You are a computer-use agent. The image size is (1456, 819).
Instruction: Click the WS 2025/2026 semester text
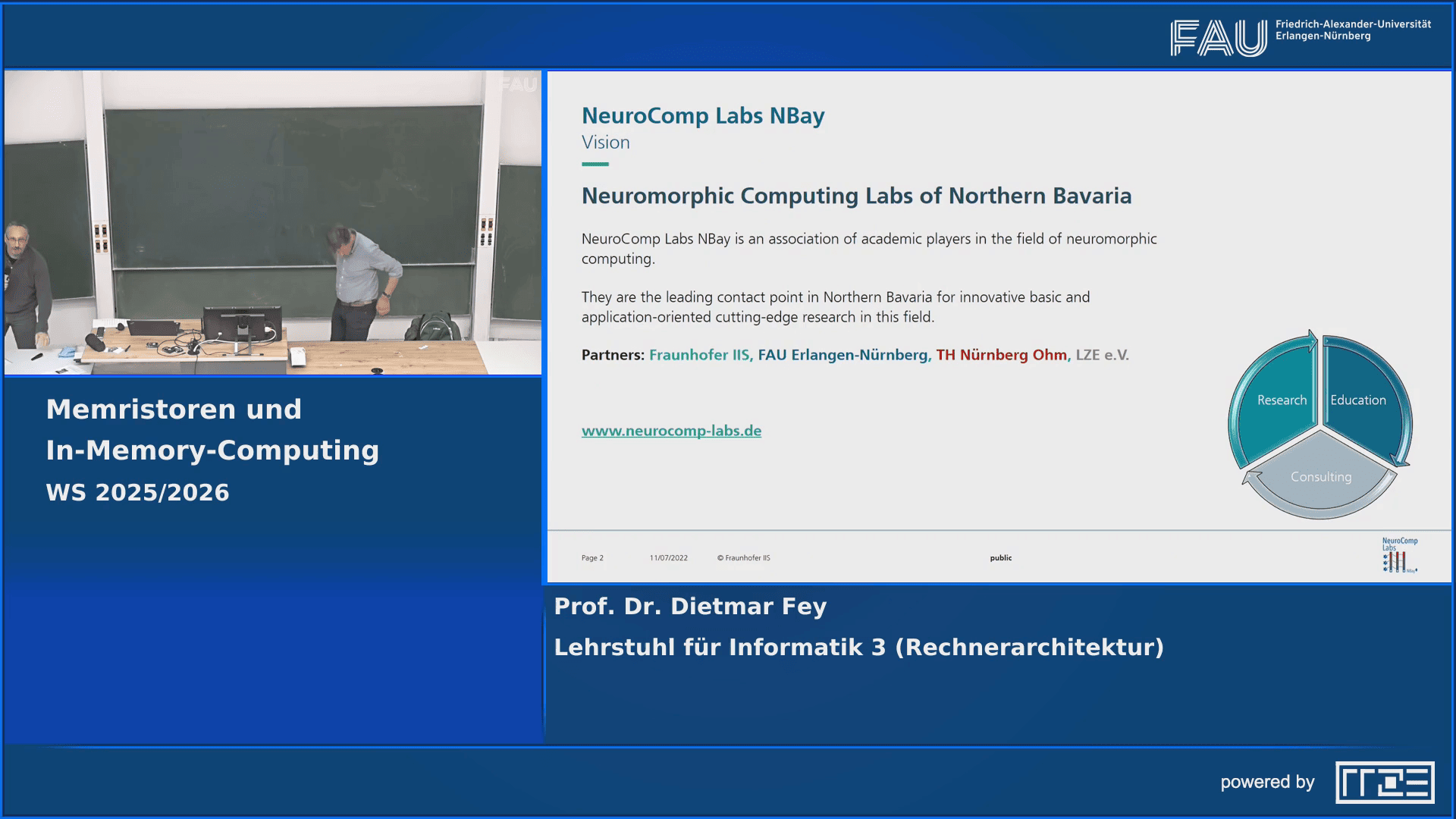(137, 493)
